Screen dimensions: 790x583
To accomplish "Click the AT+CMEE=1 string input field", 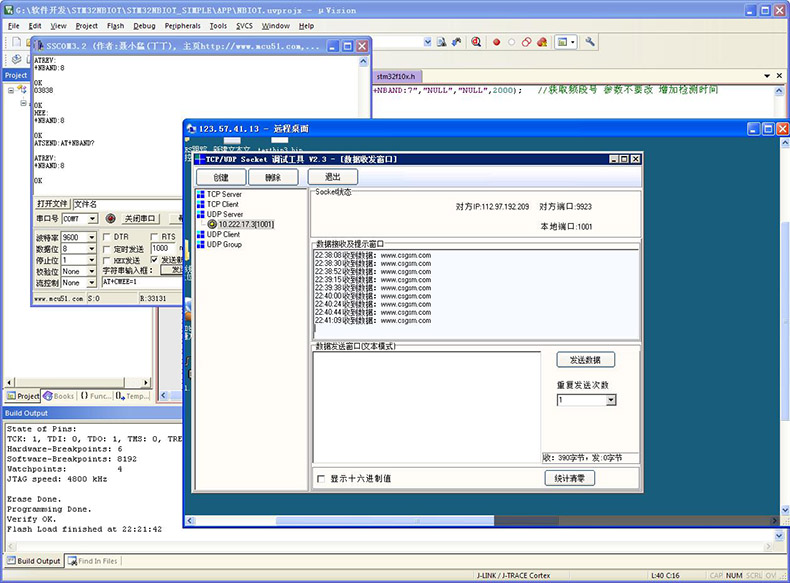I will click(x=142, y=282).
